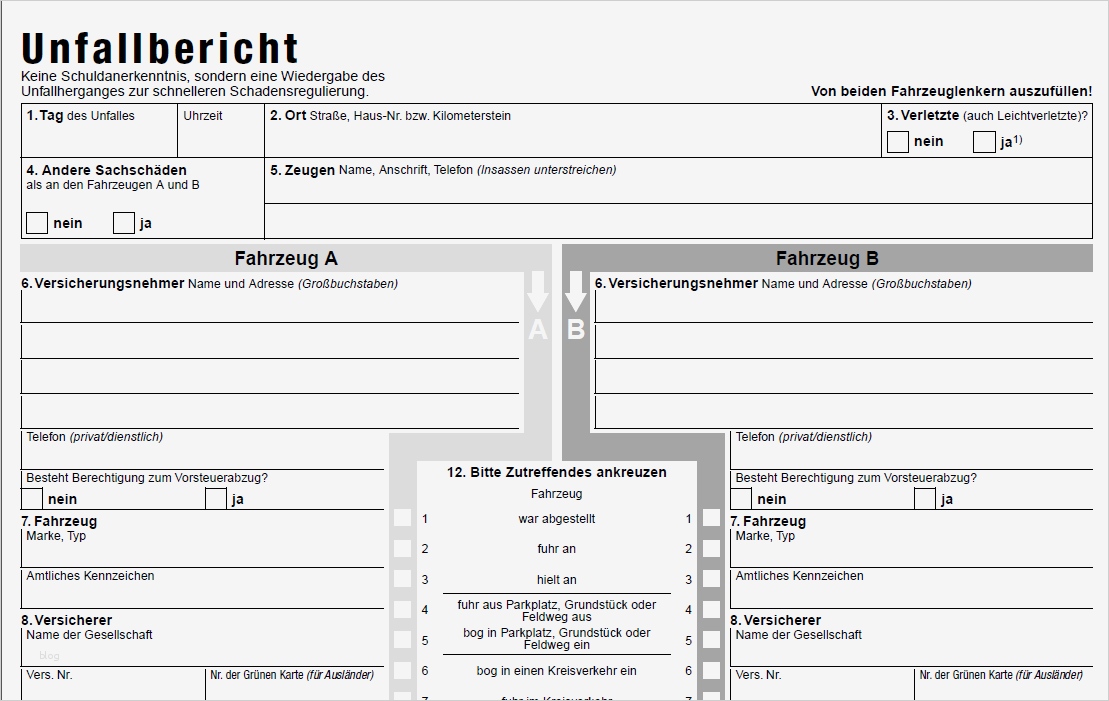The height and width of the screenshot is (701, 1109).
Task: Click Fahrzeug B 'Marke, Typ' field
Action: 912,548
